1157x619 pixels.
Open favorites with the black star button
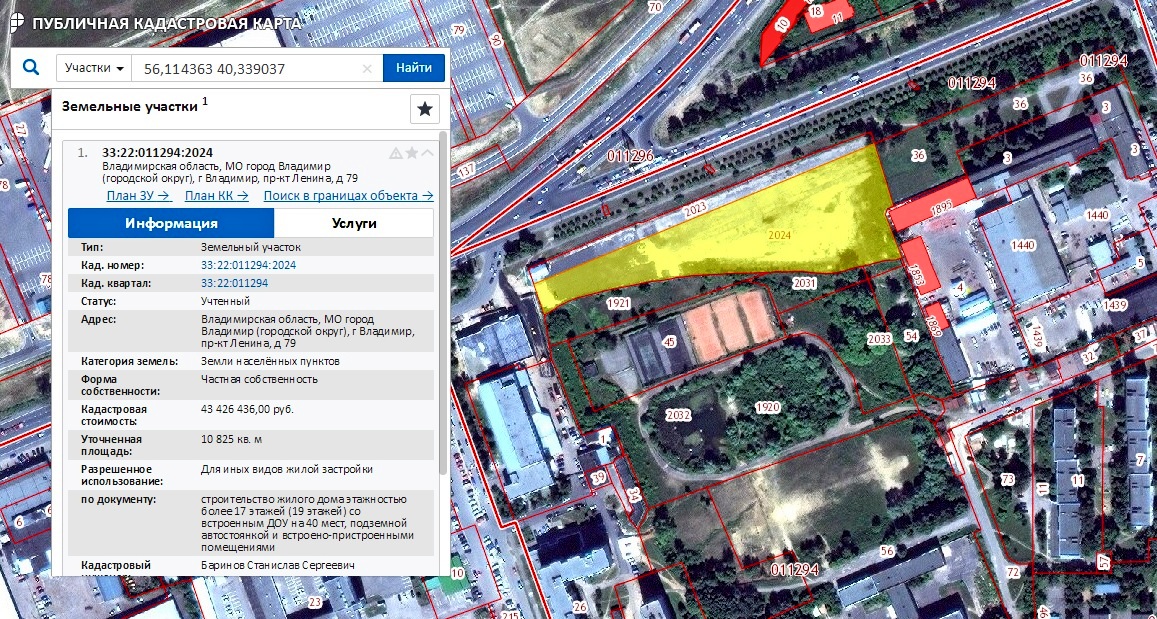[x=425, y=109]
